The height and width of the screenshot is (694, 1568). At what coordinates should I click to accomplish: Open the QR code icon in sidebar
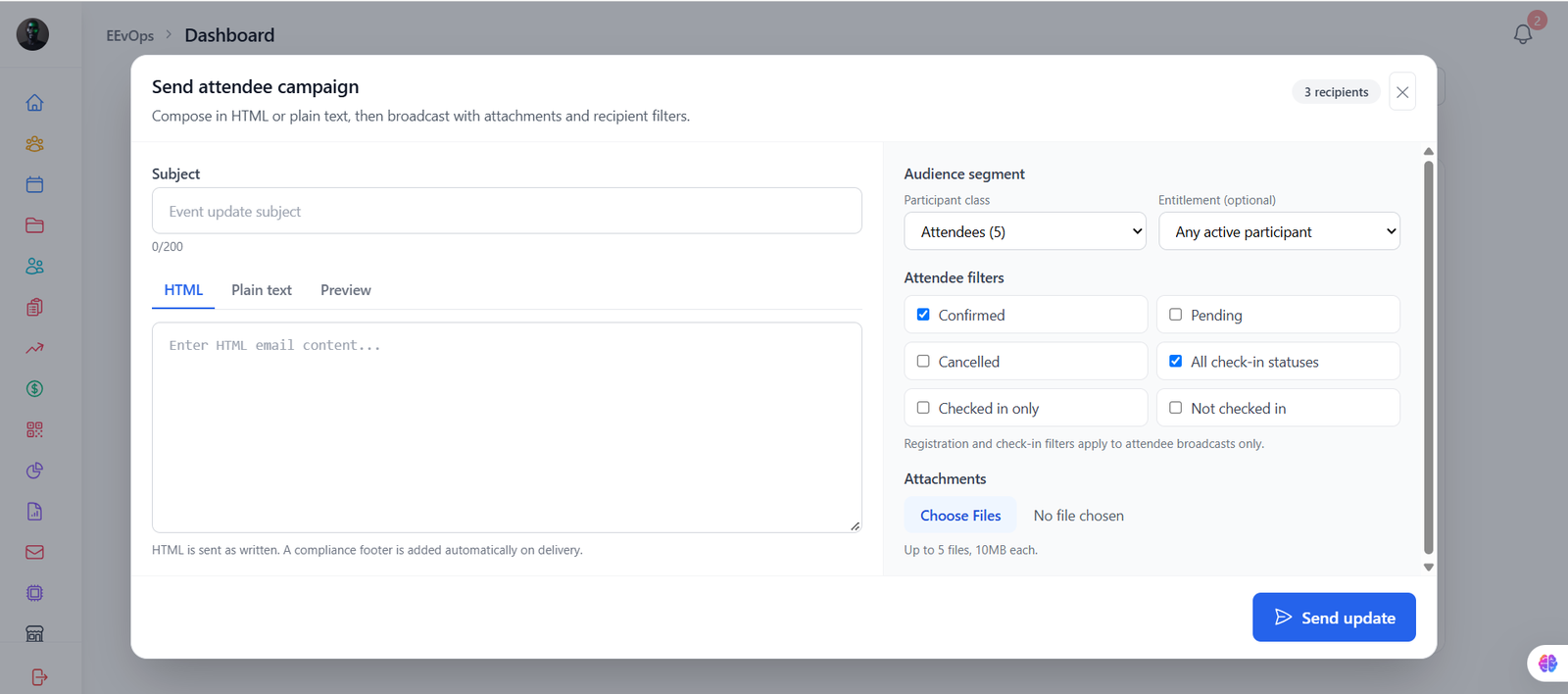[34, 429]
